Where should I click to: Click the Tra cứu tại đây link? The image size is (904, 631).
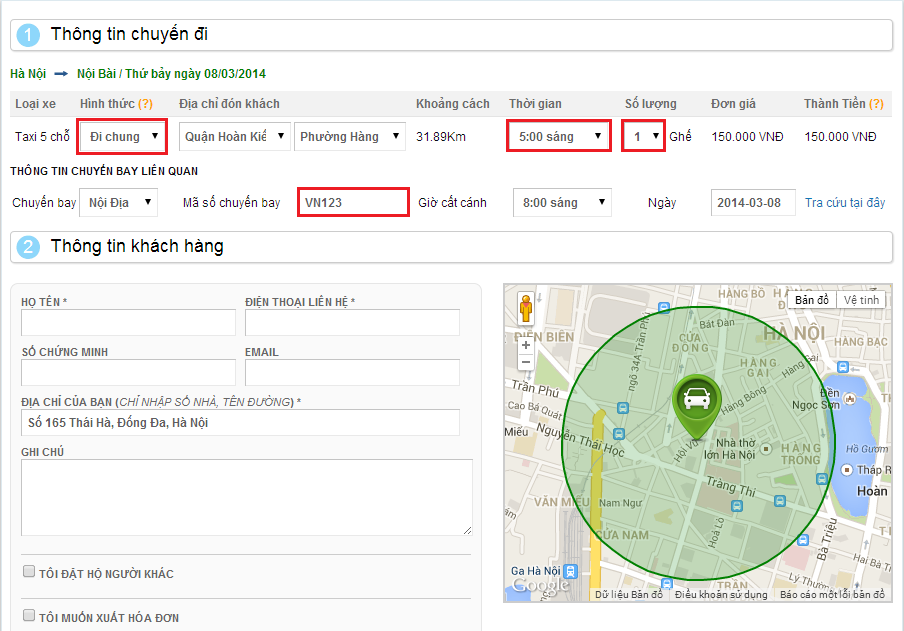tap(845, 203)
